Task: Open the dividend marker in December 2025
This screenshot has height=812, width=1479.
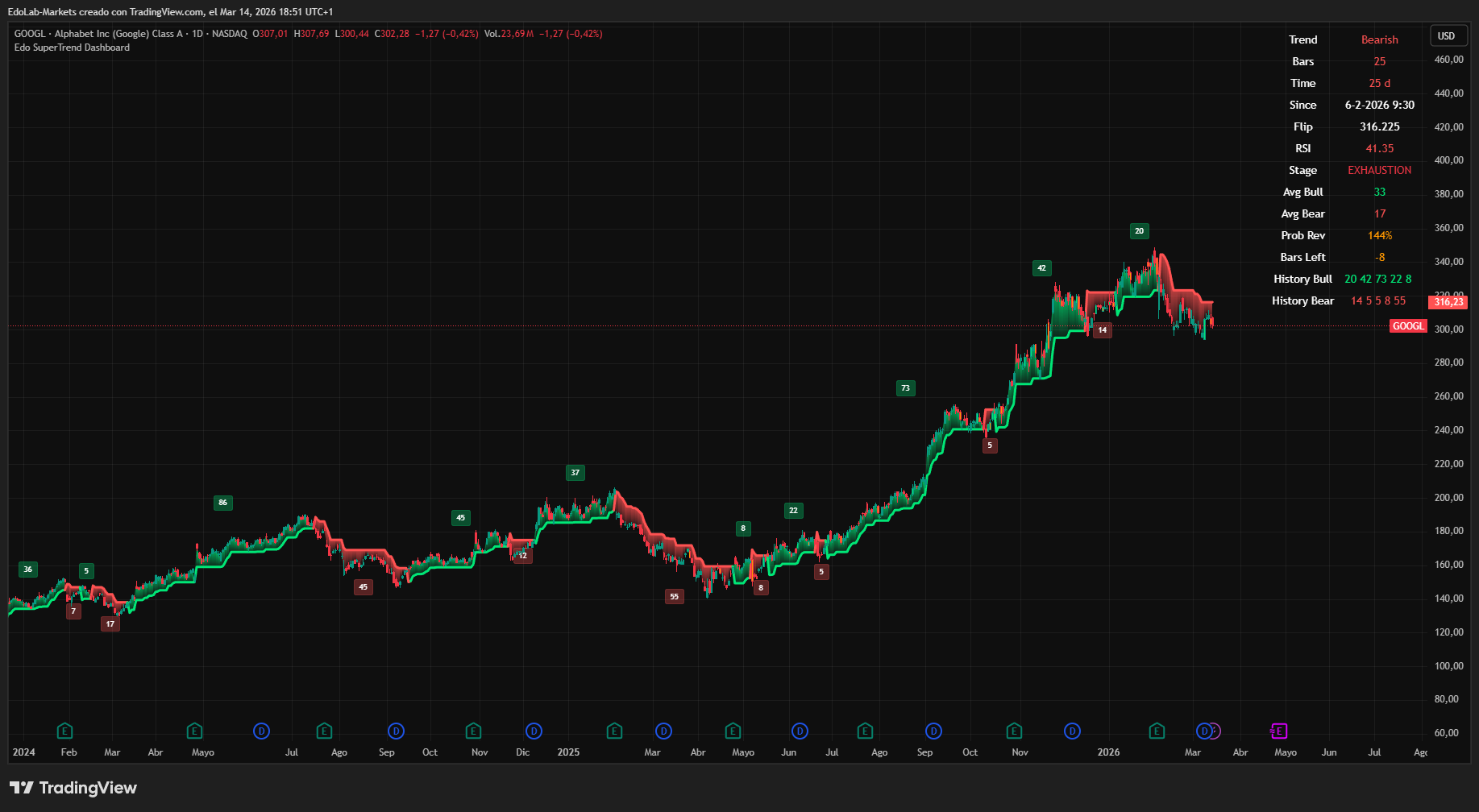Action: pyautogui.click(x=1072, y=731)
